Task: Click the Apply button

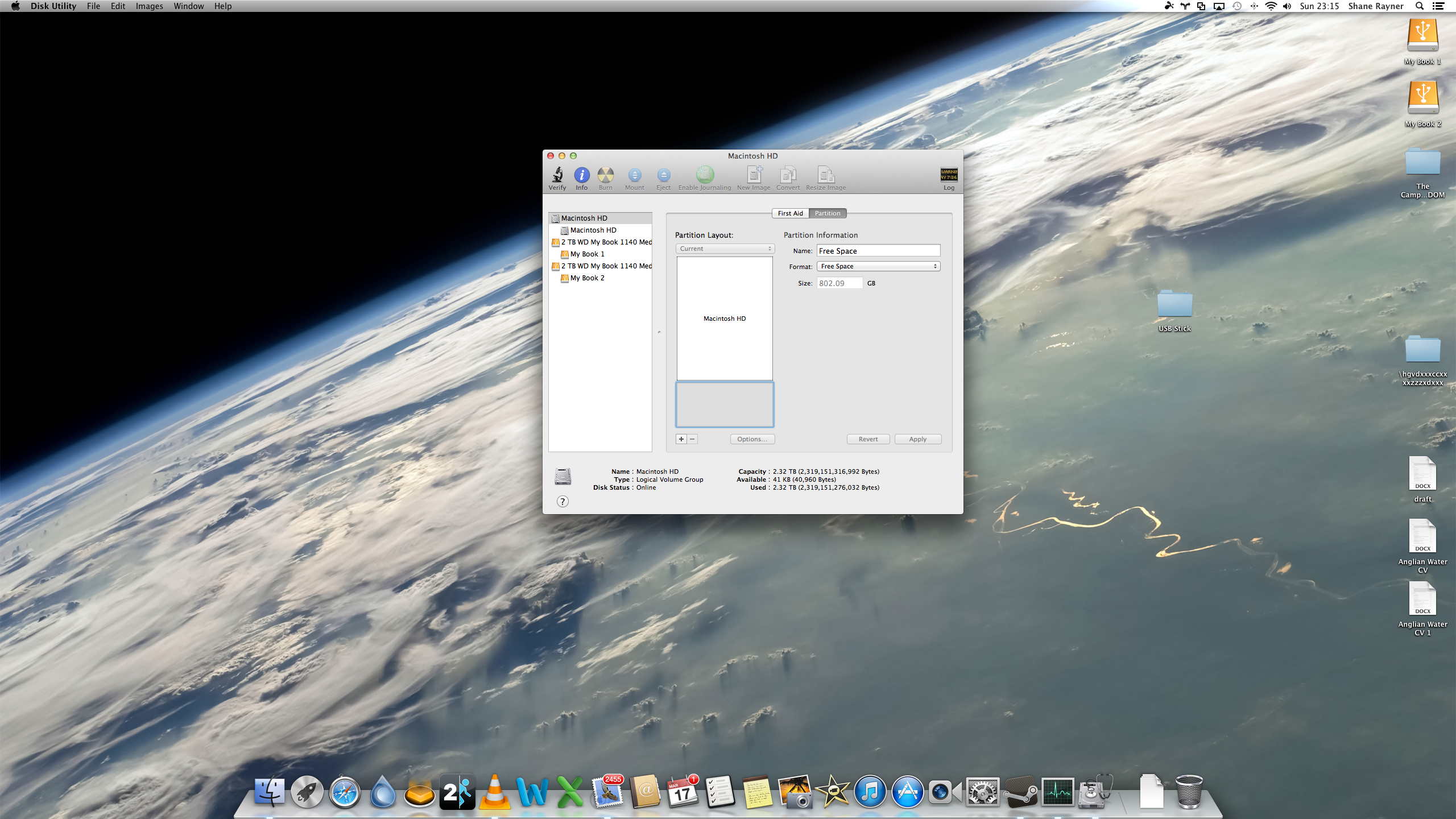Action: tap(917, 439)
